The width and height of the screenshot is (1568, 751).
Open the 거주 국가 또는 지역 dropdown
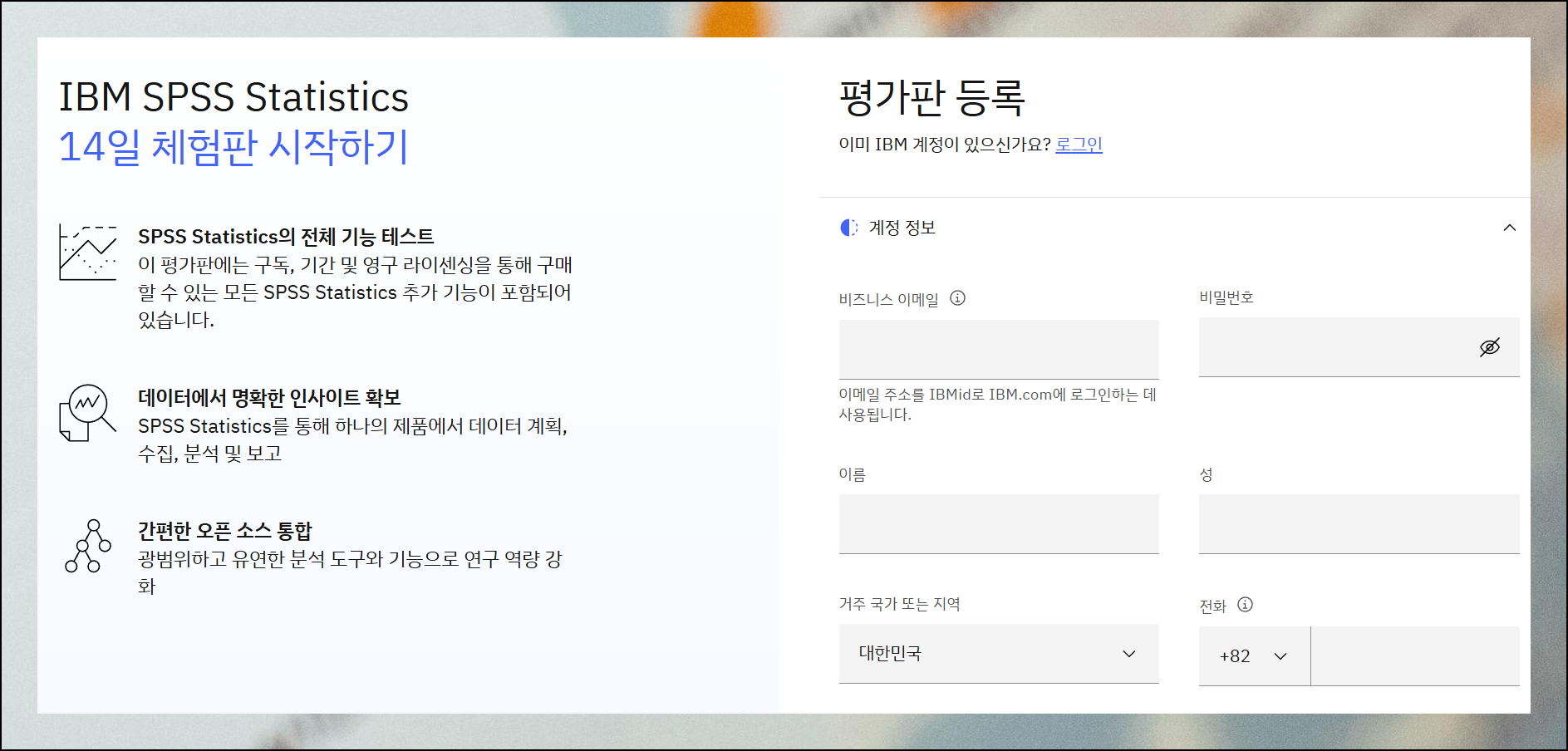(x=999, y=654)
